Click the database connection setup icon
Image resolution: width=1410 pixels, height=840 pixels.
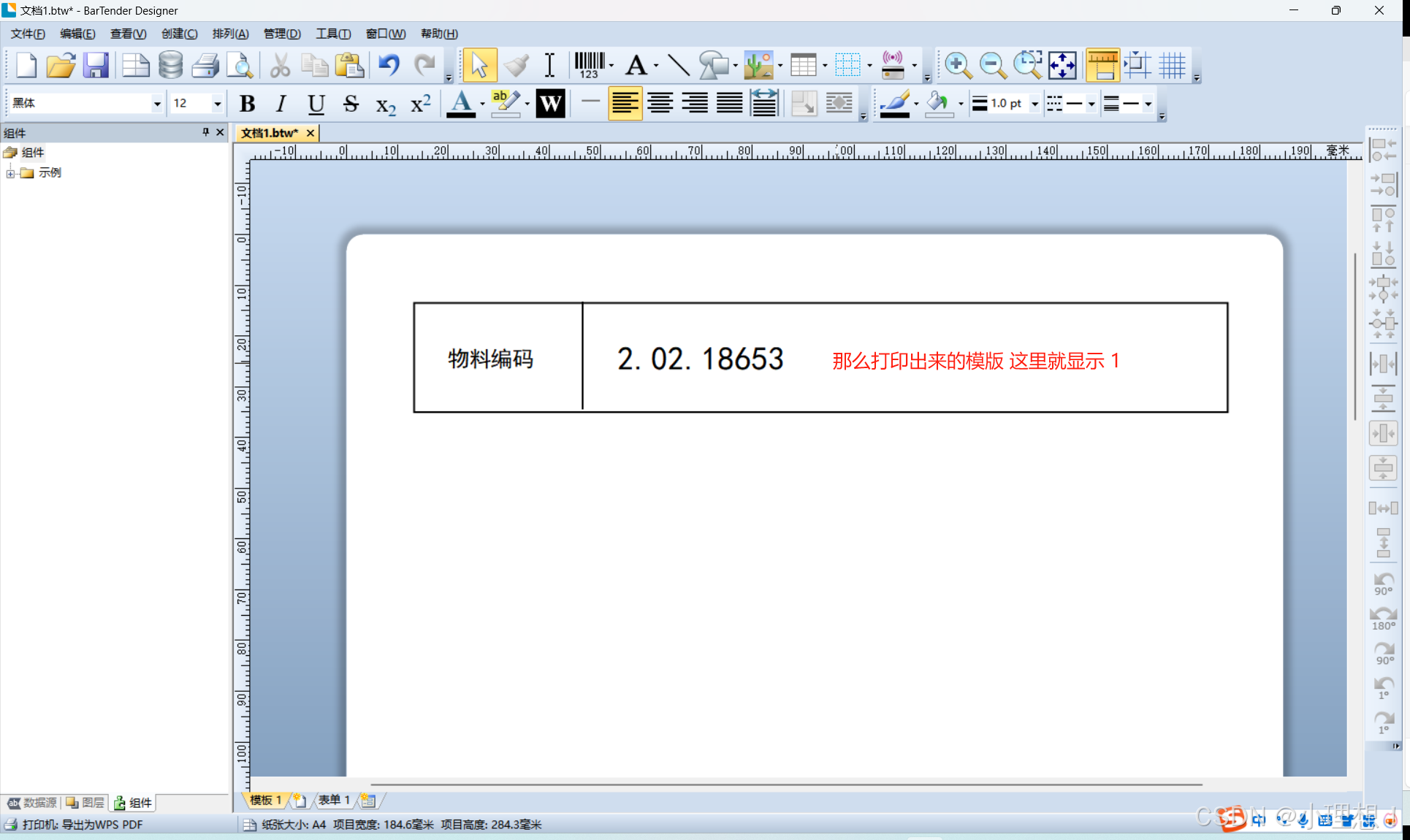point(170,65)
